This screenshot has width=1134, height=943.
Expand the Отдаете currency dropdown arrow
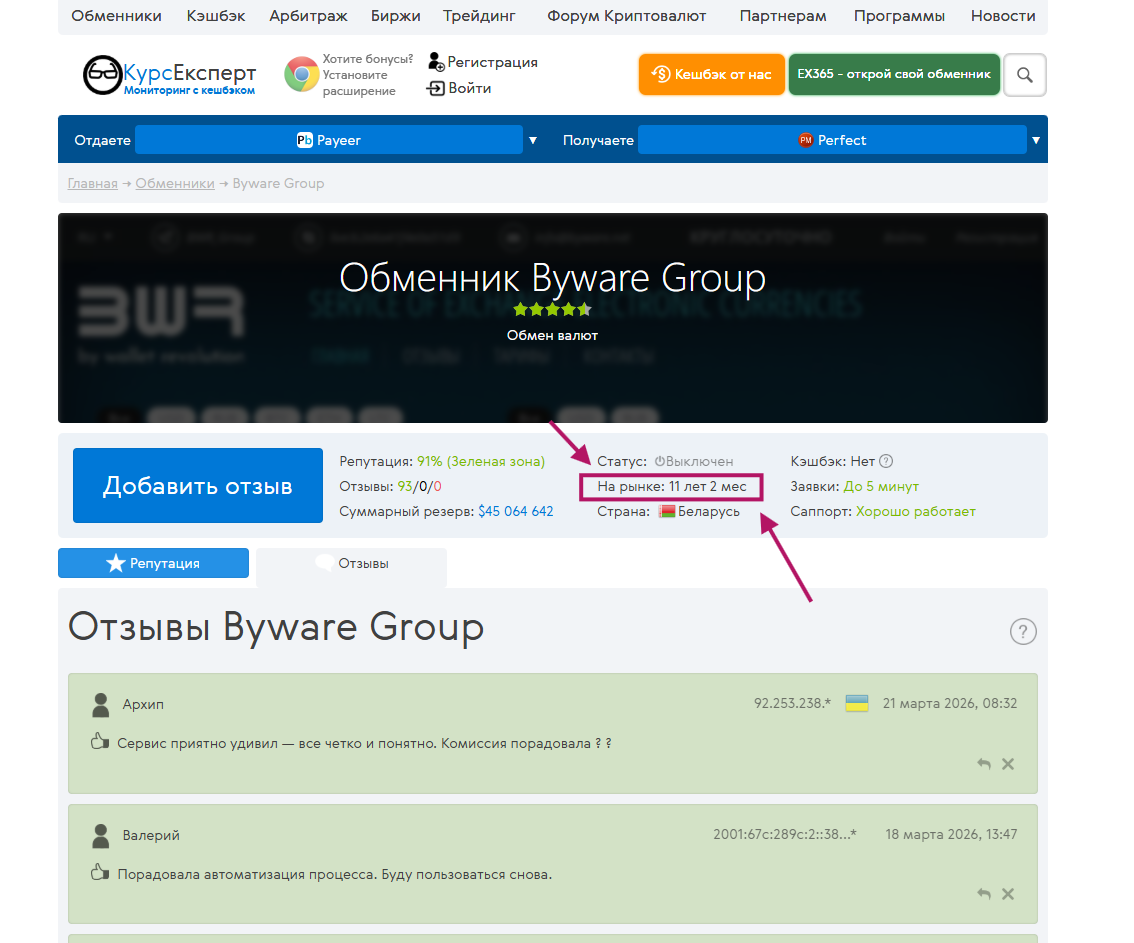[533, 140]
